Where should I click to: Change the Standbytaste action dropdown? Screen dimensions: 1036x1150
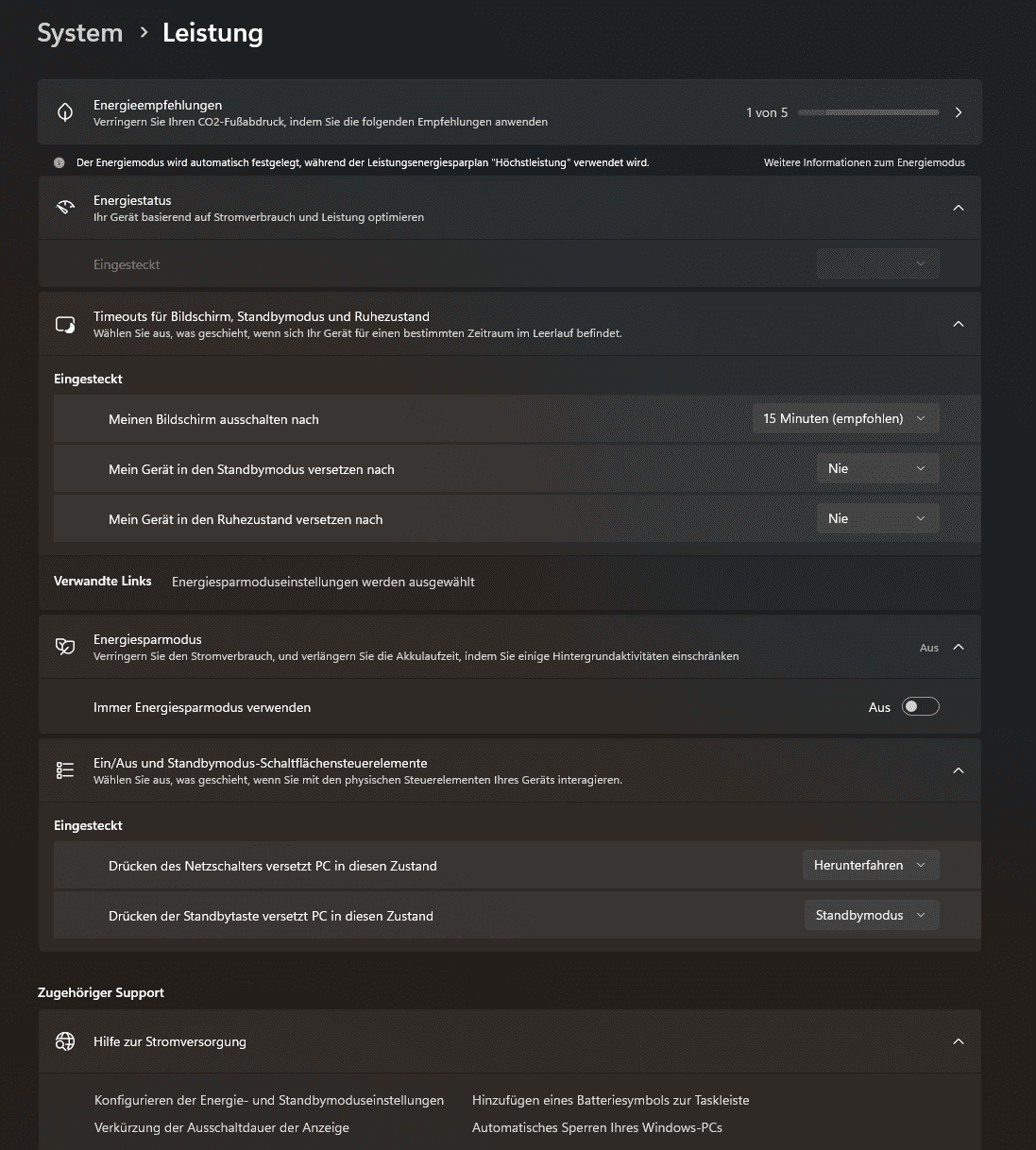(x=871, y=915)
